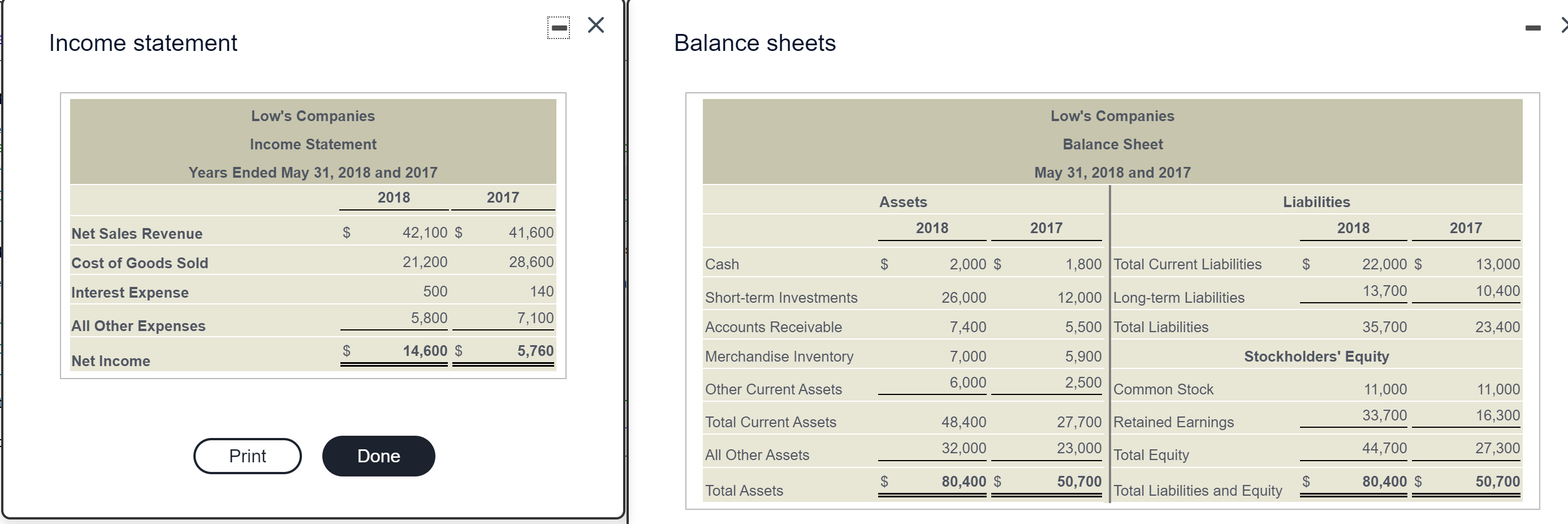Select the Stockholders' Equity heading
This screenshot has width=1568, height=524.
pos(1316,357)
